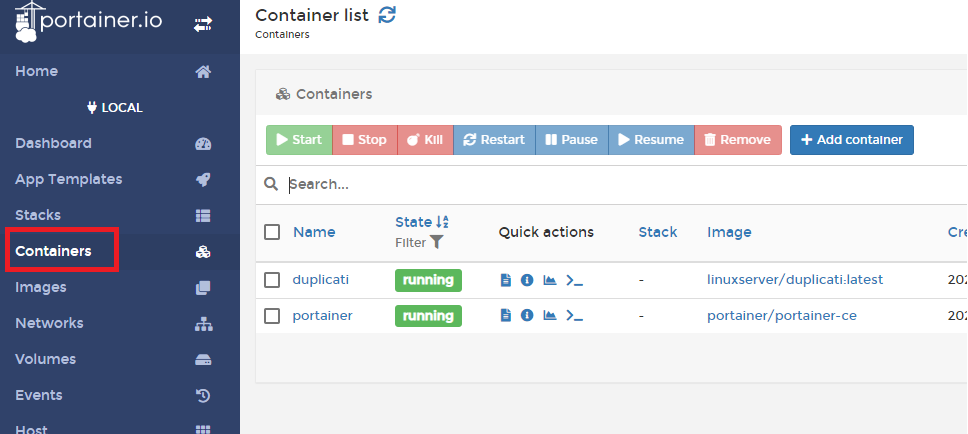Click the Pause button
This screenshot has height=434, width=968.
pyautogui.click(x=572, y=140)
